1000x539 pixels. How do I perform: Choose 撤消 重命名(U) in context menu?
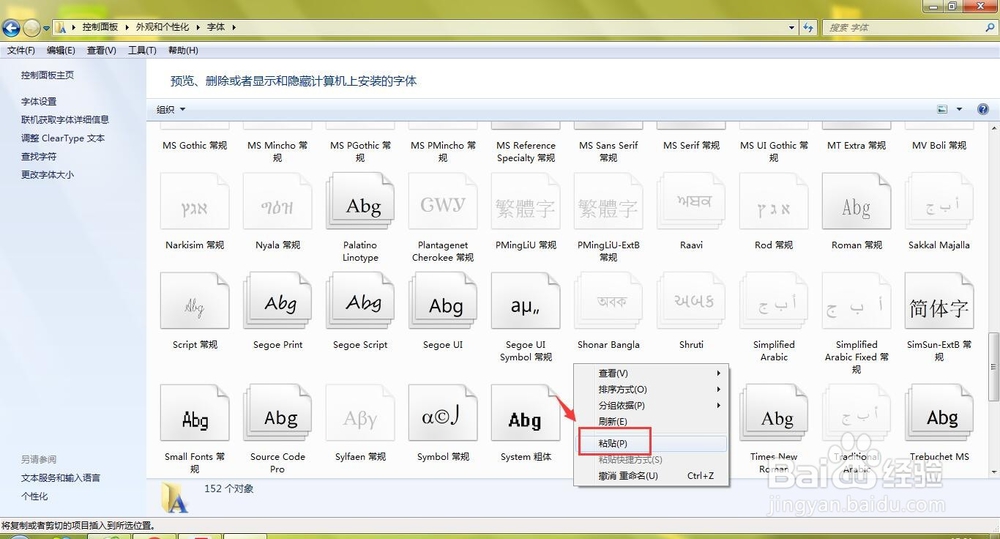pos(651,476)
